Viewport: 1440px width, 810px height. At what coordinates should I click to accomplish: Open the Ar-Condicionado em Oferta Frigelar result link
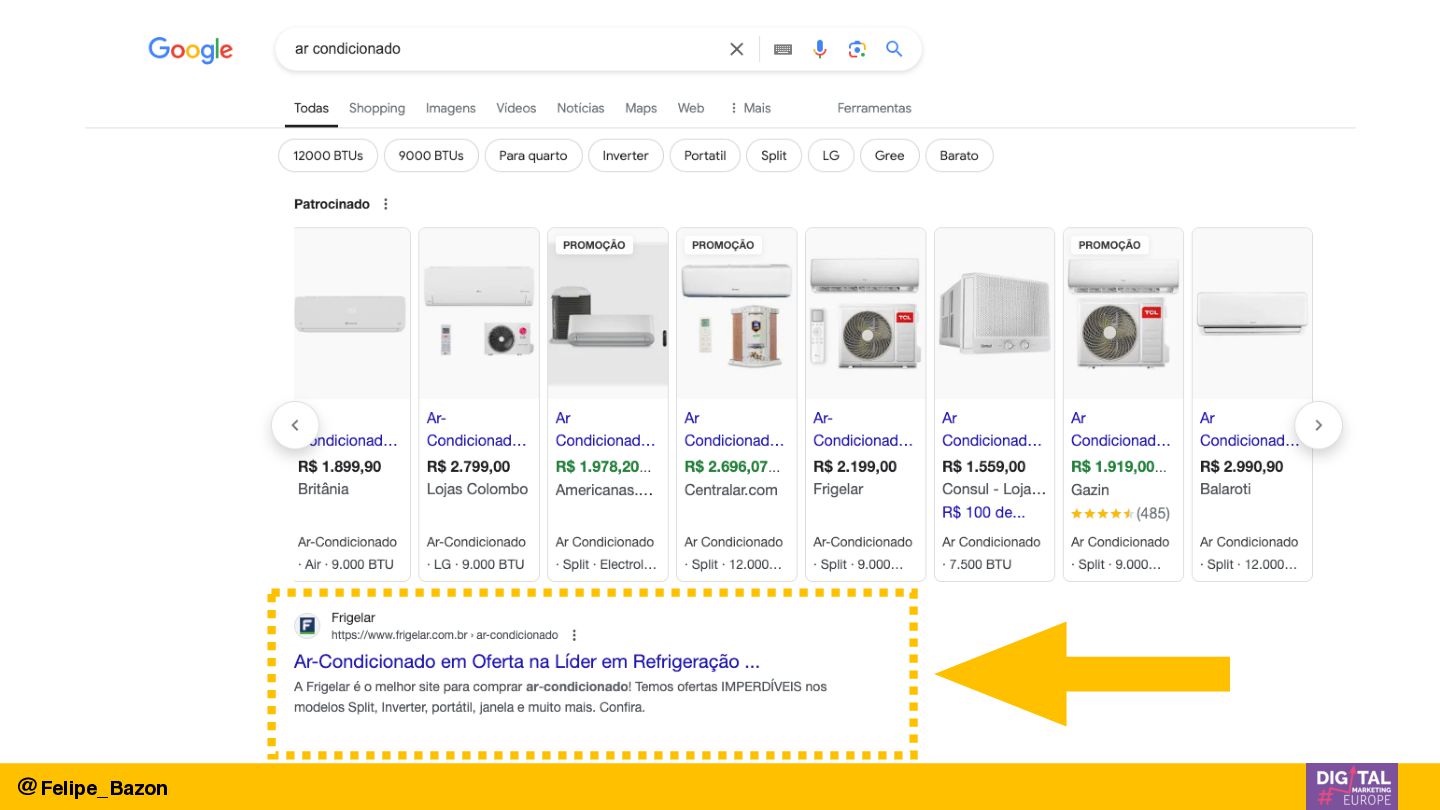pos(526,662)
